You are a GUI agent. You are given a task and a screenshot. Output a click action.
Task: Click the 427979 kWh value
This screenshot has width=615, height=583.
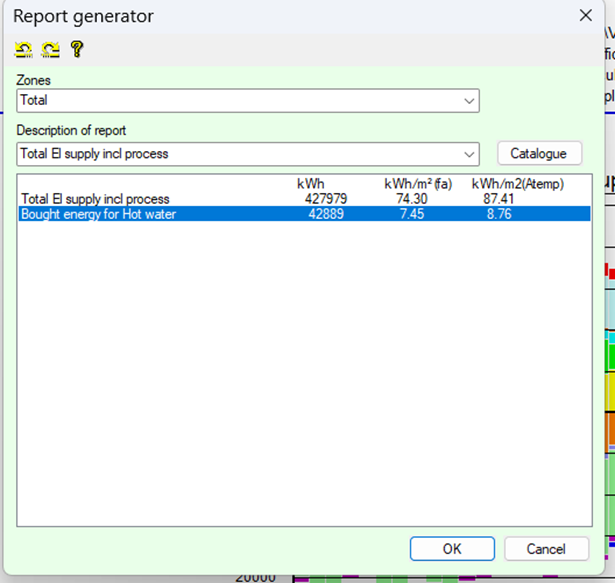(327, 199)
